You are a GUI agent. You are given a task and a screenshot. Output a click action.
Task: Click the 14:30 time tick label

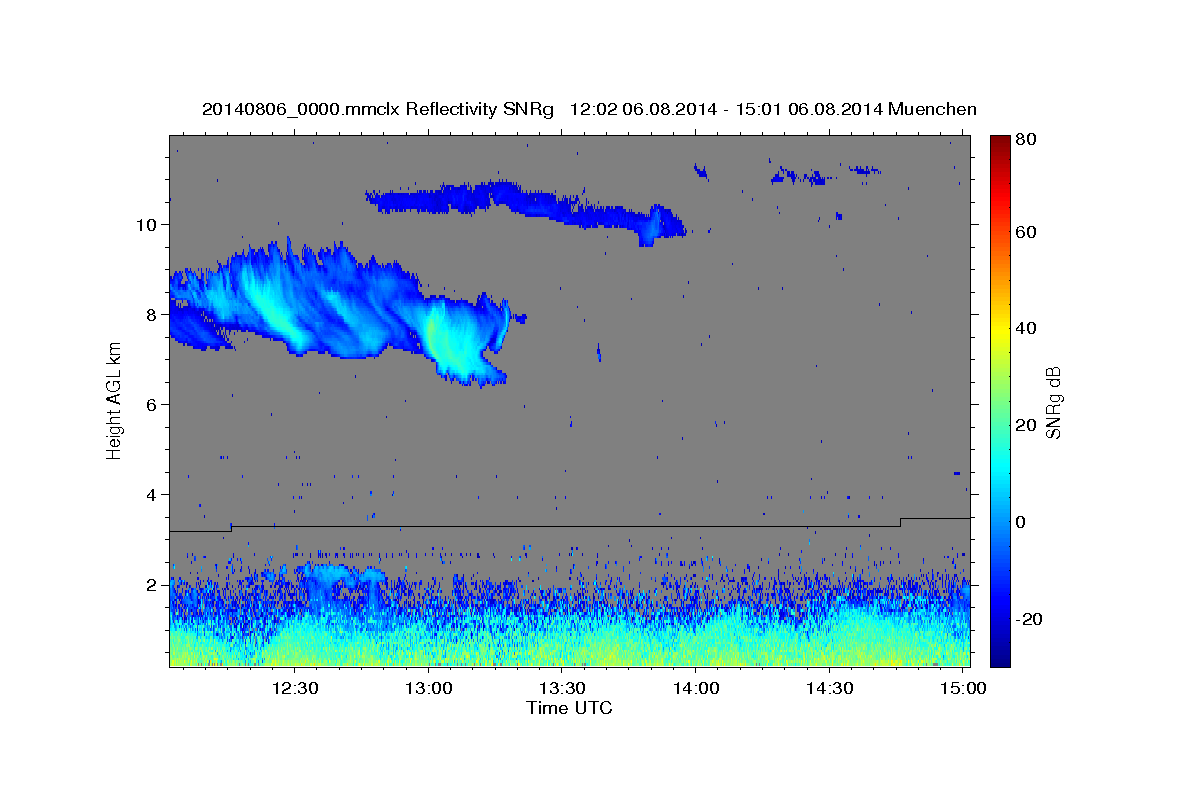coord(829,688)
